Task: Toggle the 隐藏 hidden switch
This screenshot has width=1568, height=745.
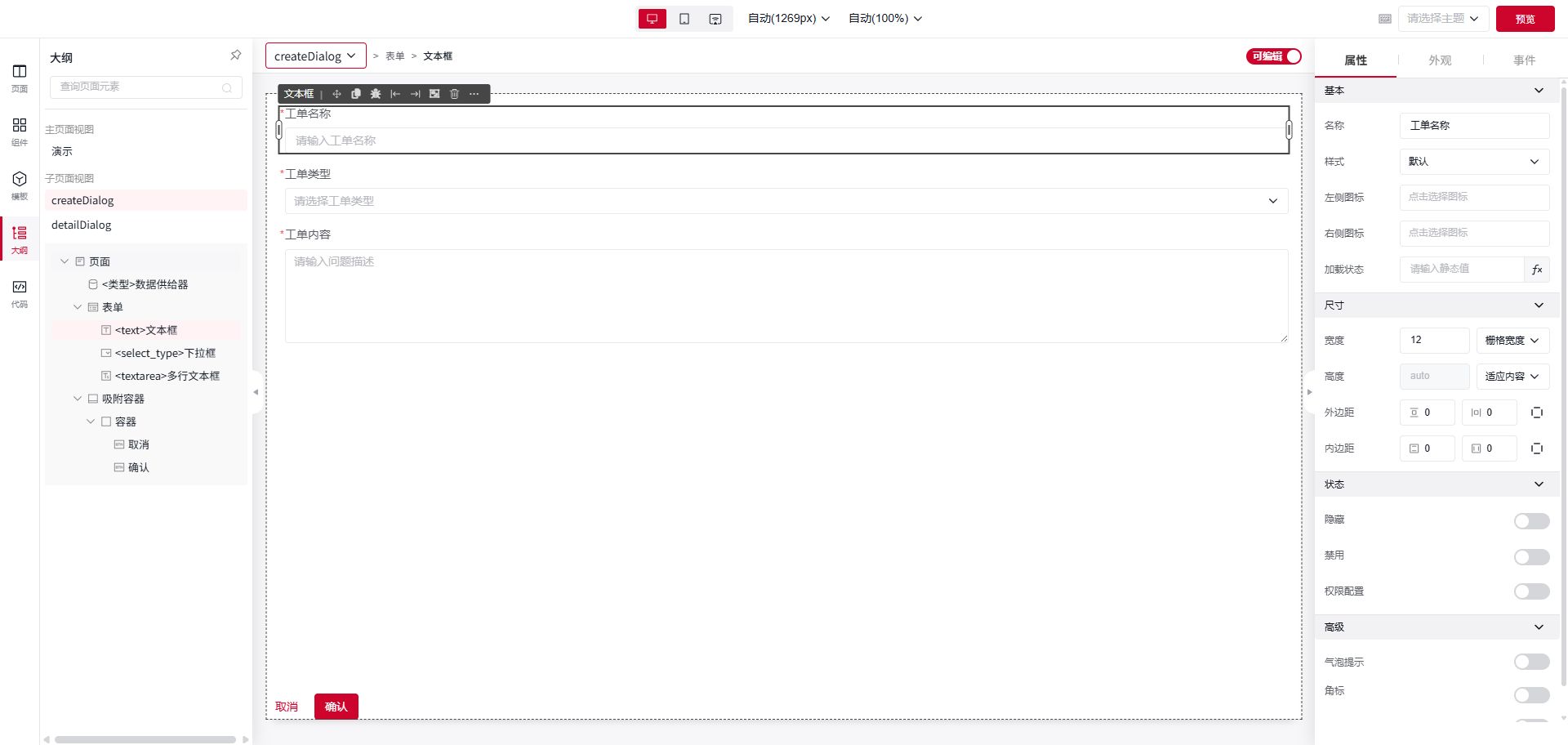Action: [1531, 521]
